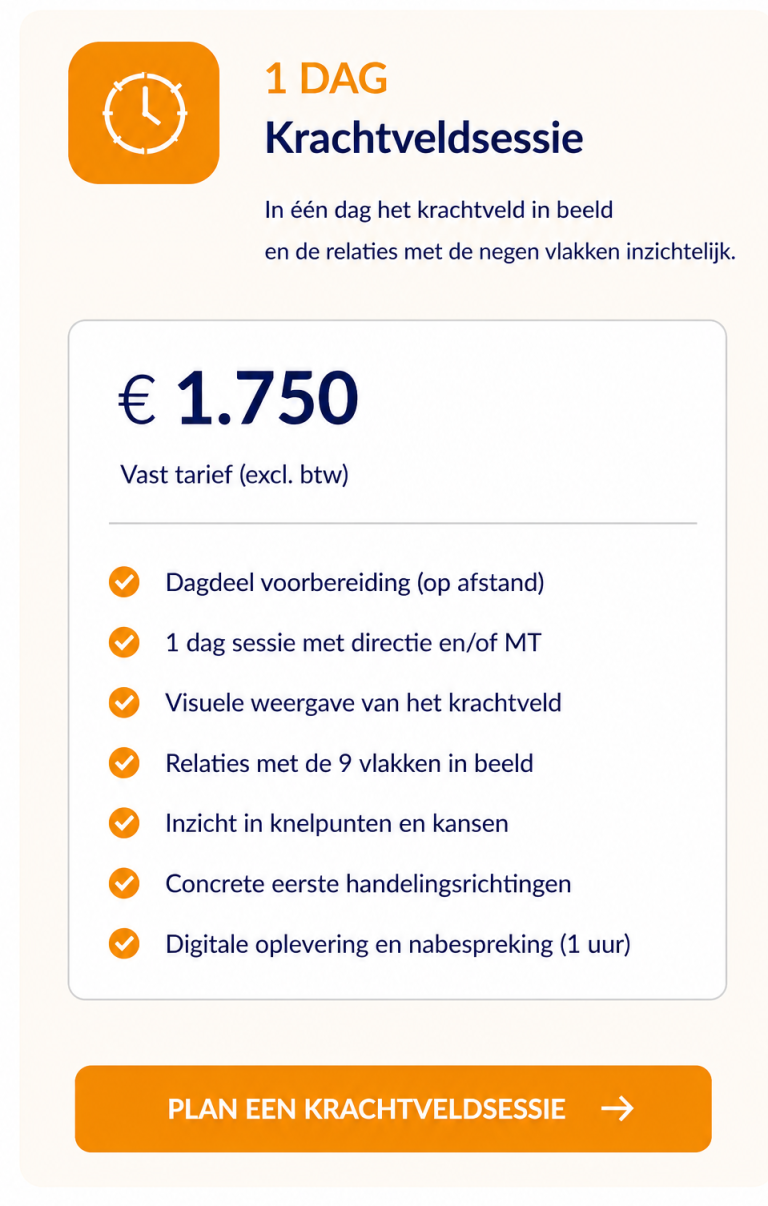Click the checkmark beside Dagdeel voorbereiding
Image resolution: width=768 pixels, height=1206 pixels.
tap(124, 583)
